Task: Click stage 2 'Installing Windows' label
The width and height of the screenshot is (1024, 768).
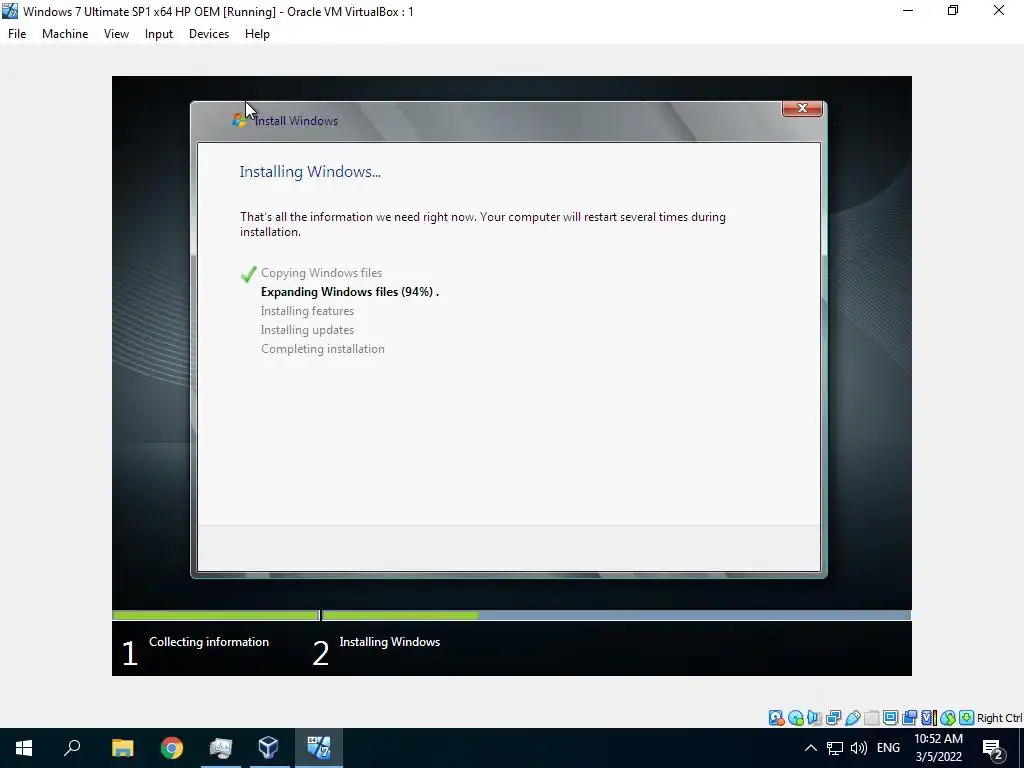Action: pyautogui.click(x=389, y=642)
